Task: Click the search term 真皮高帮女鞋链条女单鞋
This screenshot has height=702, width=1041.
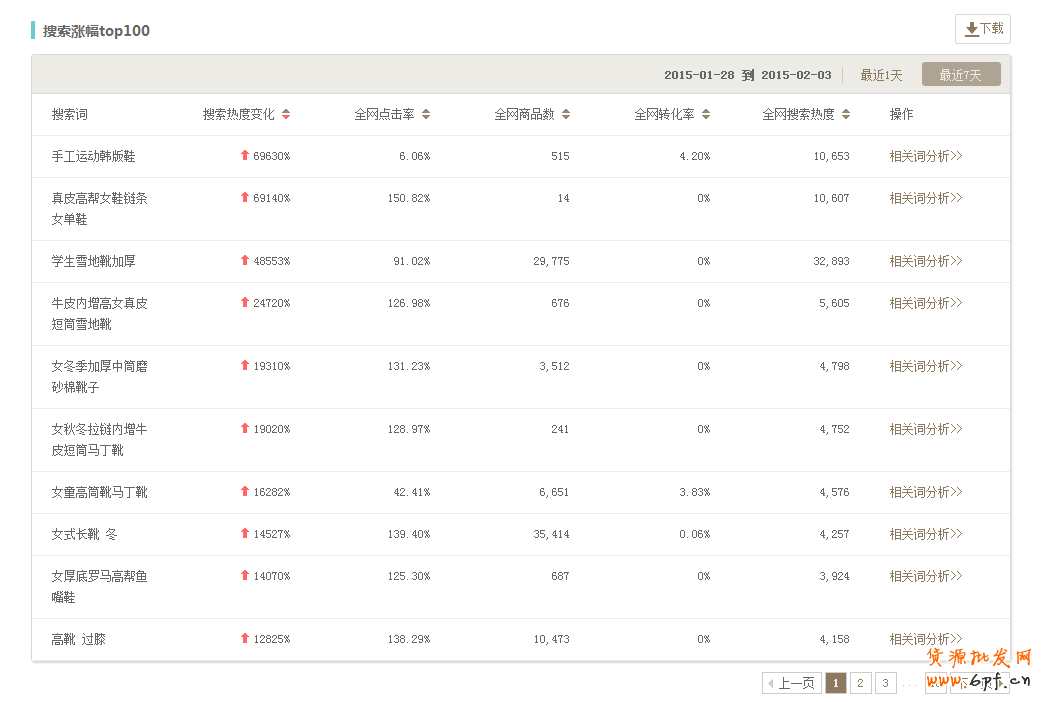Action: coord(99,208)
